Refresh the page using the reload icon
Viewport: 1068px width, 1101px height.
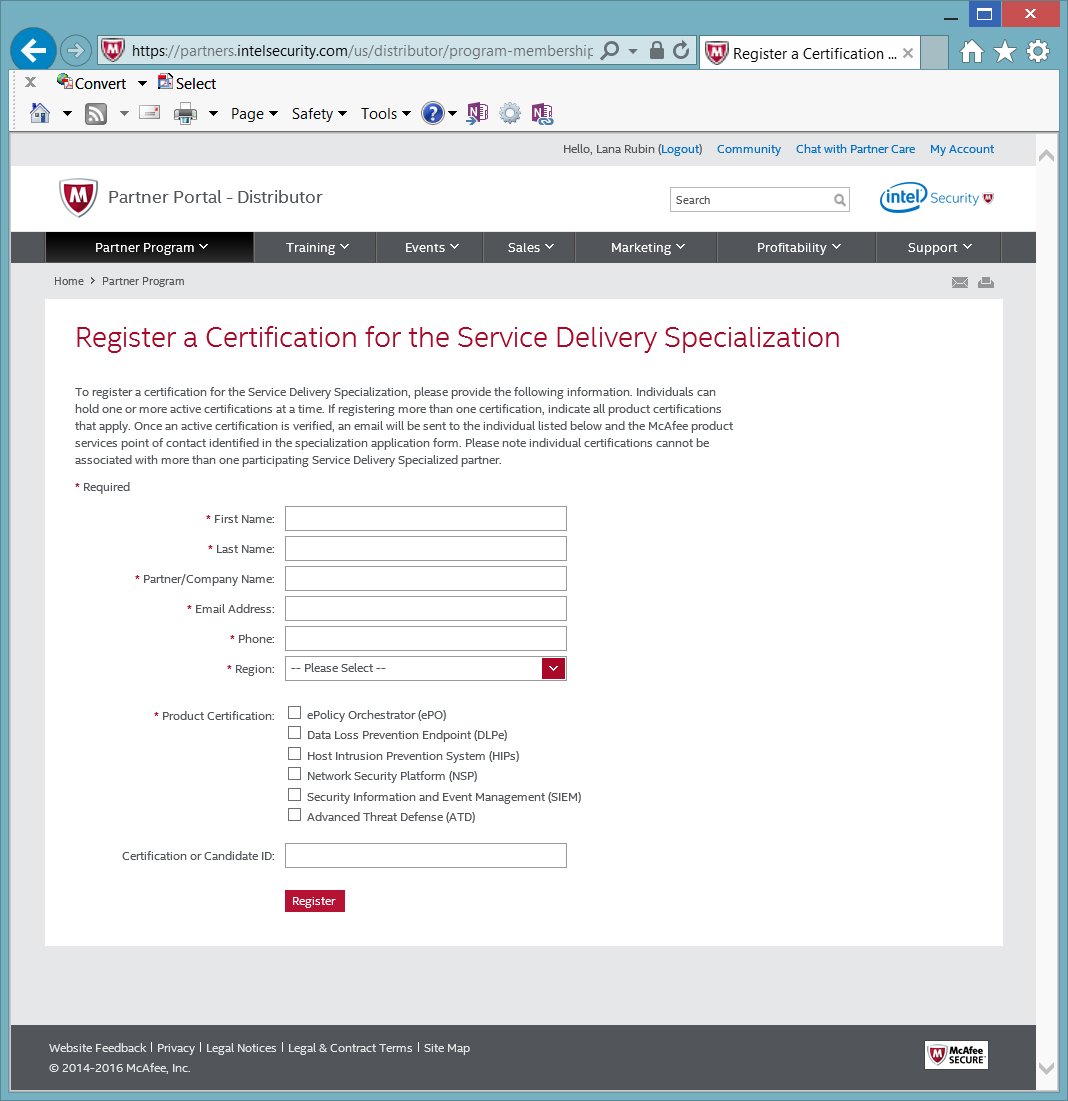coord(681,51)
